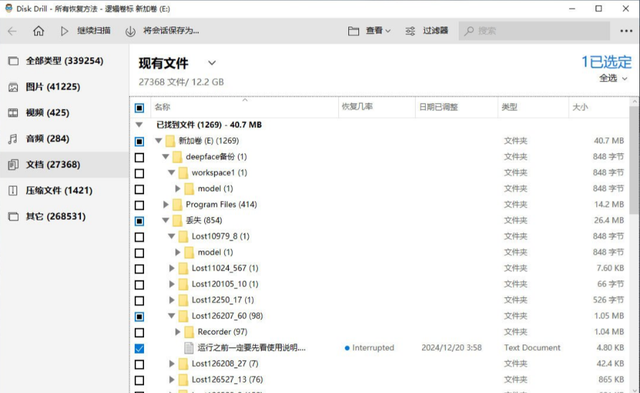Resume scanning with the play icon
The height and width of the screenshot is (393, 640).
pos(64,31)
